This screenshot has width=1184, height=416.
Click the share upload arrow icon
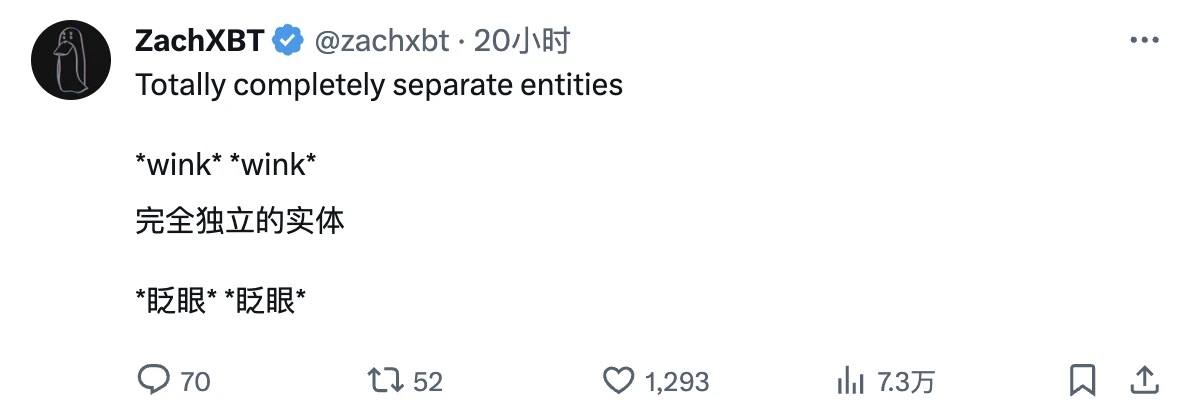pyautogui.click(x=1144, y=380)
